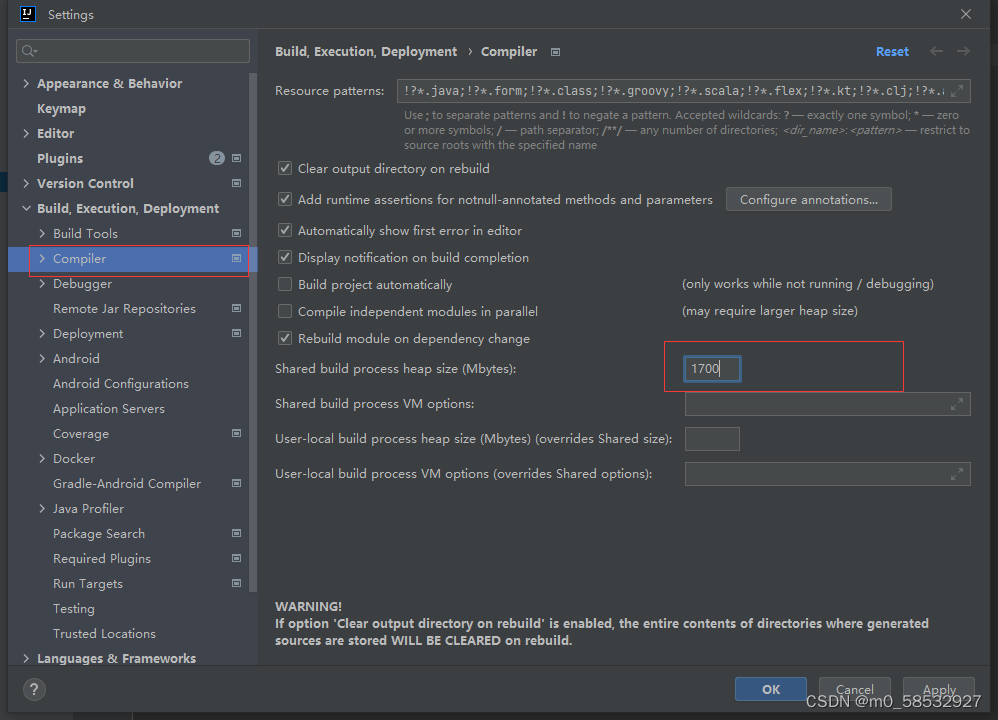Click the IntelliJ logo in title bar

click(x=27, y=14)
